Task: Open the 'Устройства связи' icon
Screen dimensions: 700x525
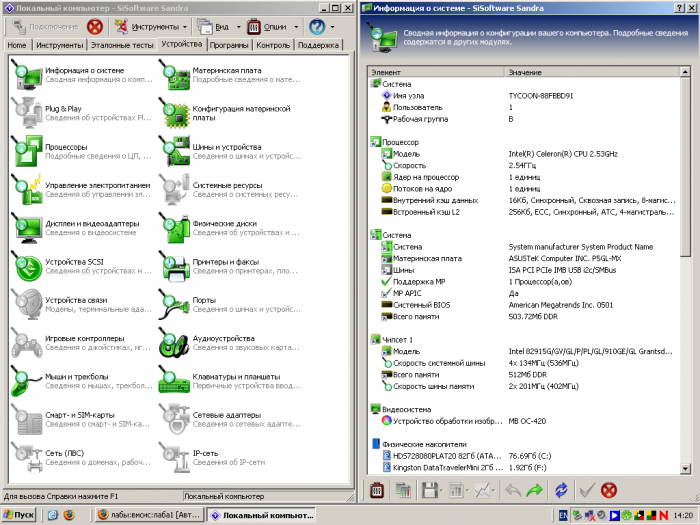Action: (27, 304)
